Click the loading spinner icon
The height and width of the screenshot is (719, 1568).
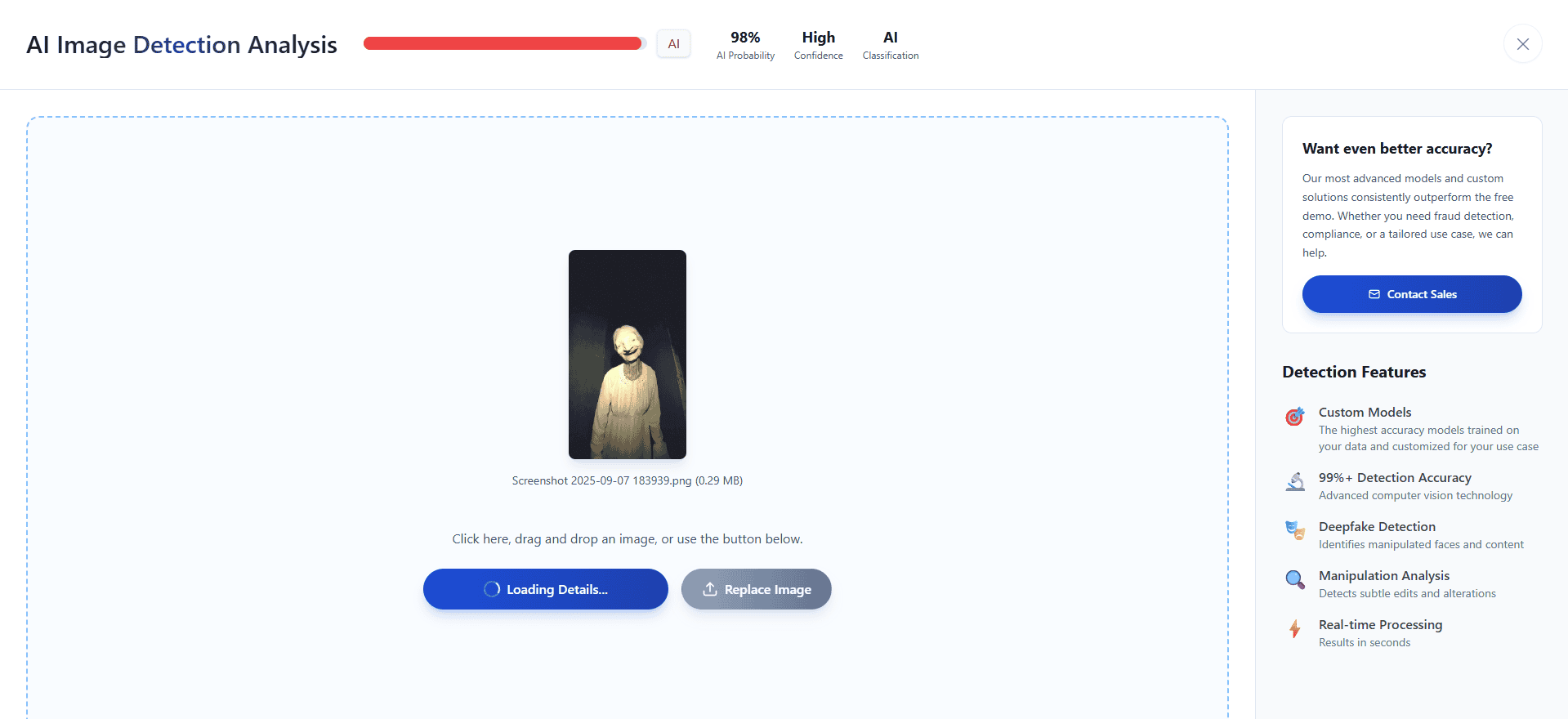(x=492, y=589)
